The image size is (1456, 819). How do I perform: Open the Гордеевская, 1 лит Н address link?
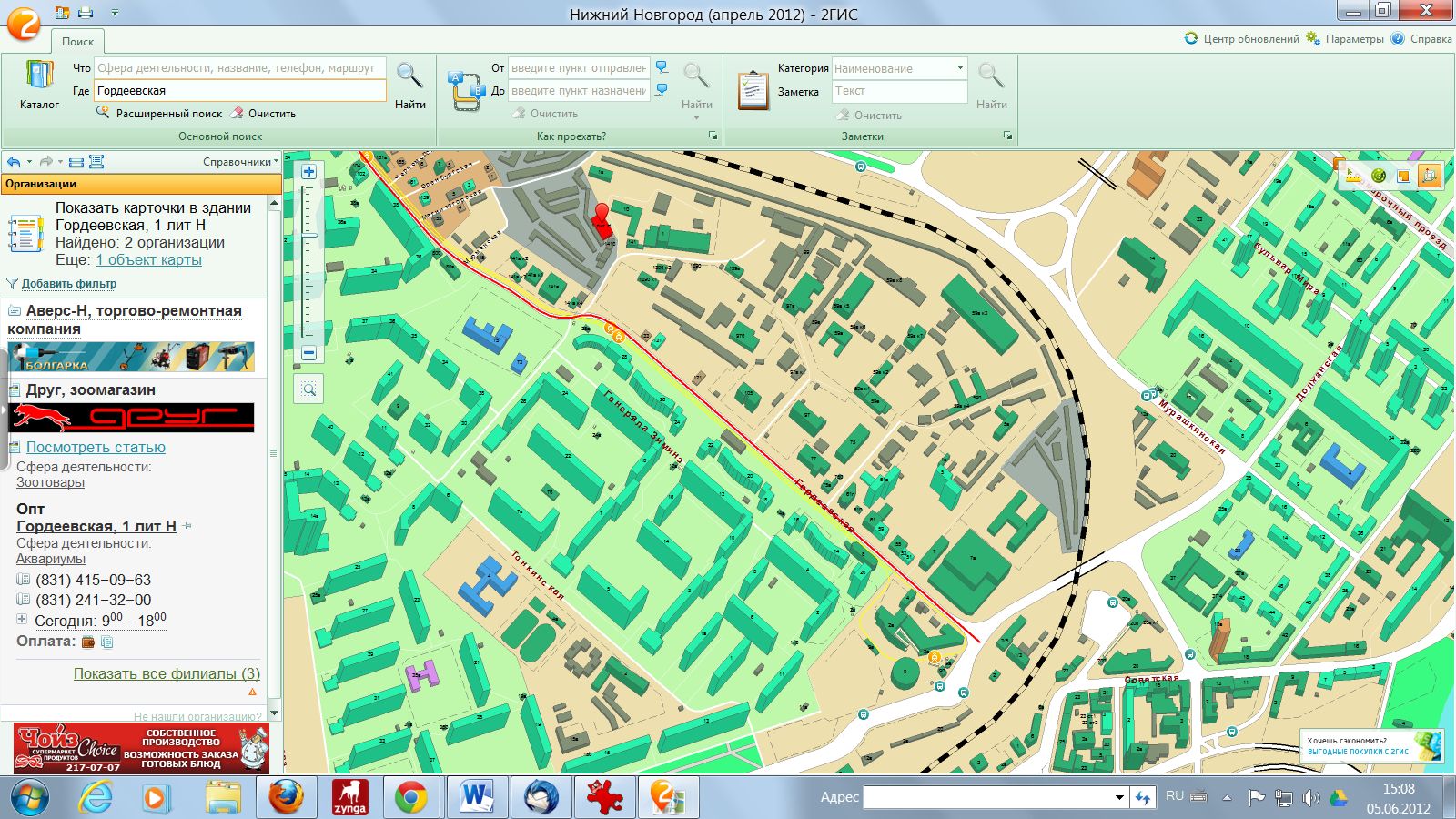pyautogui.click(x=96, y=526)
